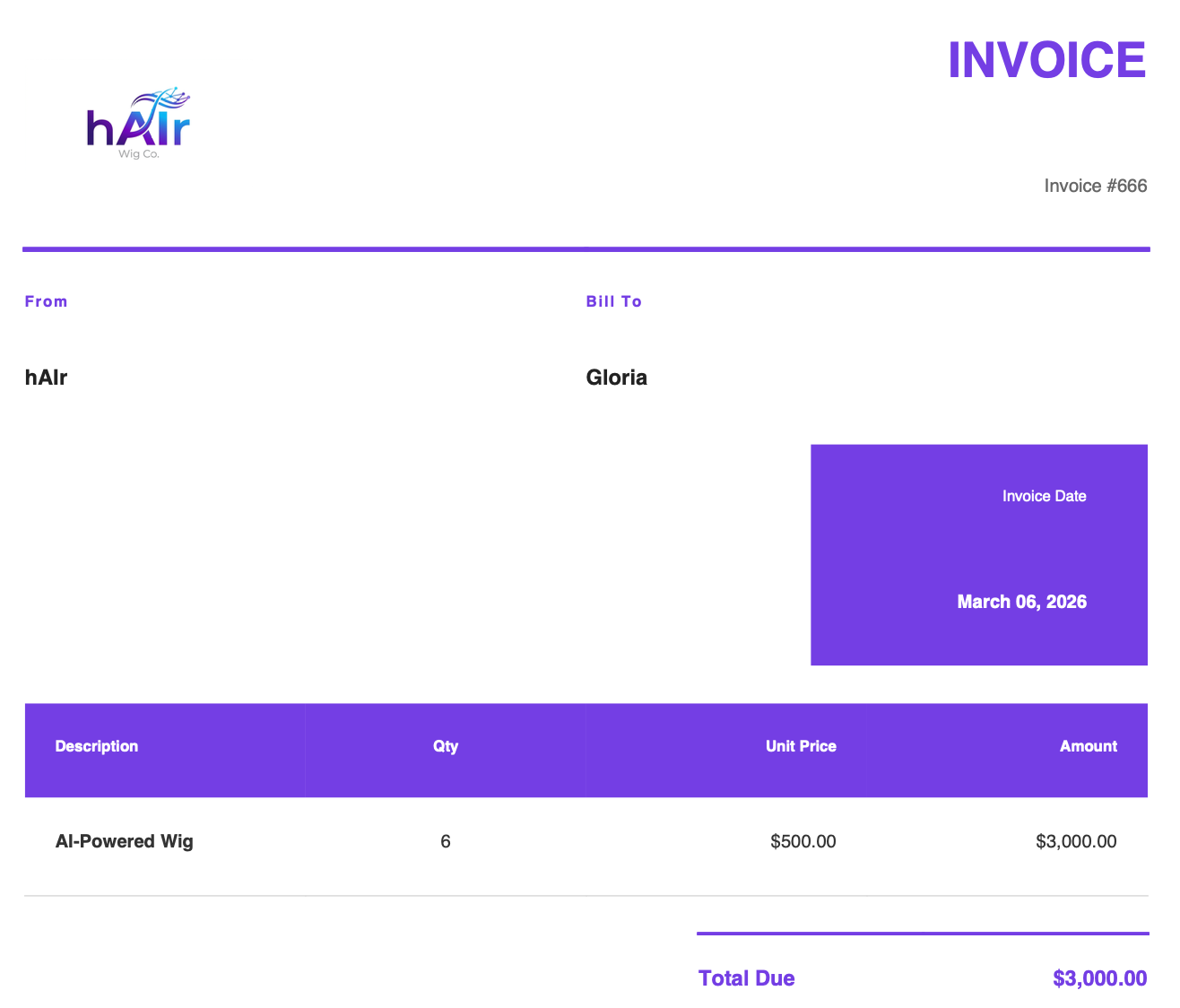1180x1008 pixels.
Task: Click the Amount column header
Action: [1088, 746]
